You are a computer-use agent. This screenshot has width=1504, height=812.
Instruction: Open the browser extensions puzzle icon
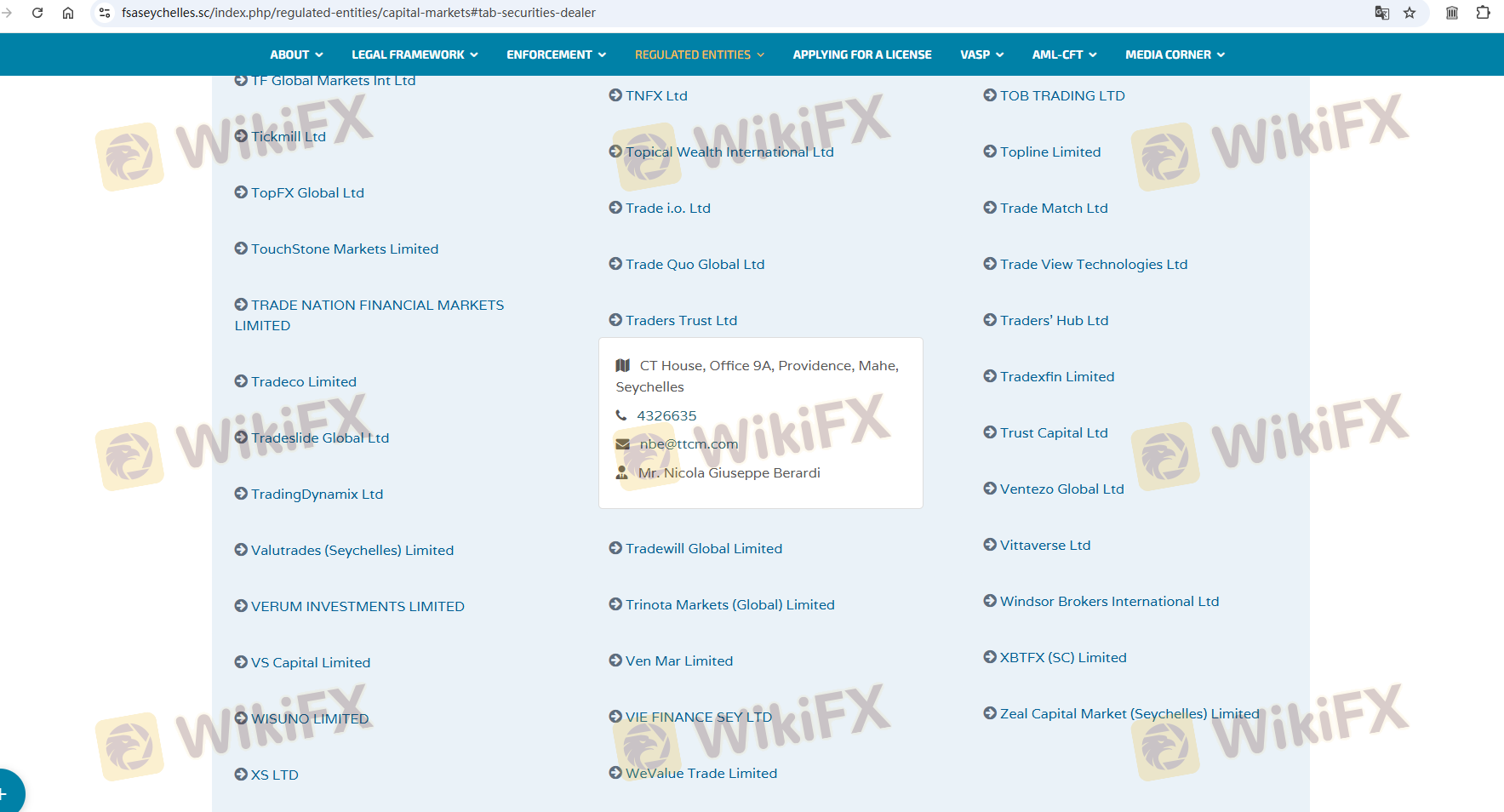[x=1483, y=13]
